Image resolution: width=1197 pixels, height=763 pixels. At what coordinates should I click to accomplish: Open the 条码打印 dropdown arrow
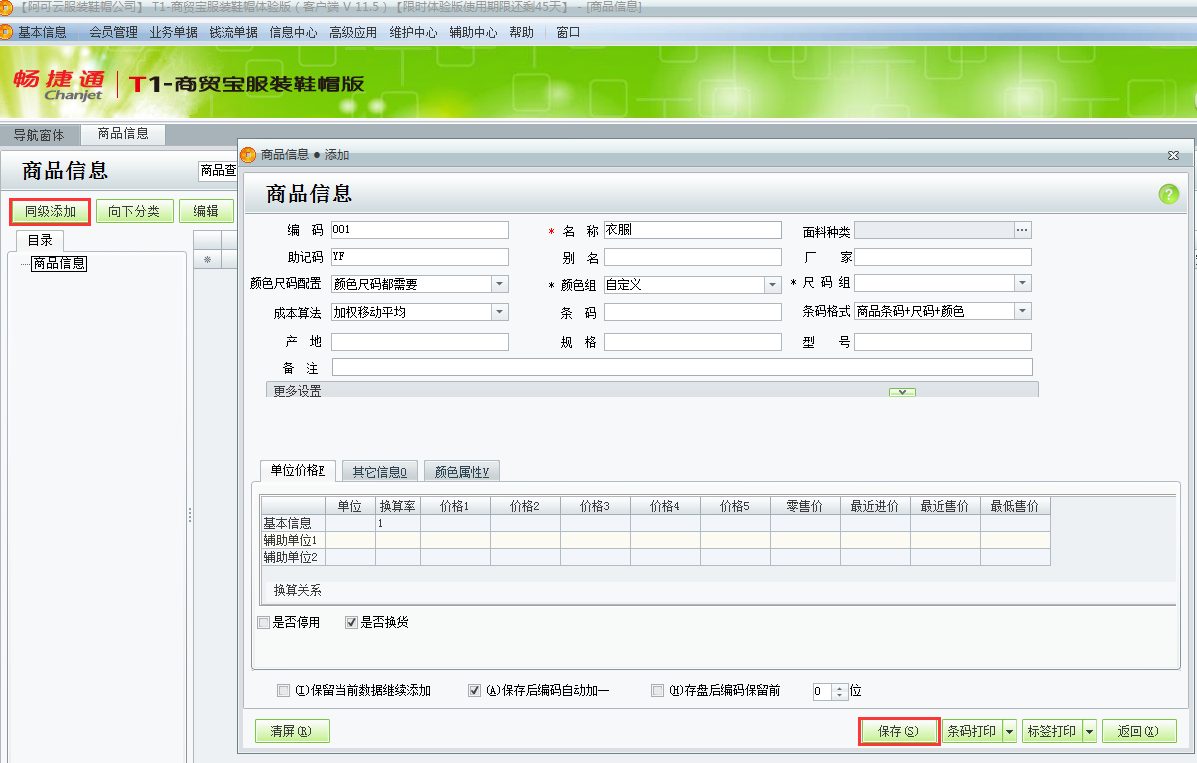[1010, 732]
